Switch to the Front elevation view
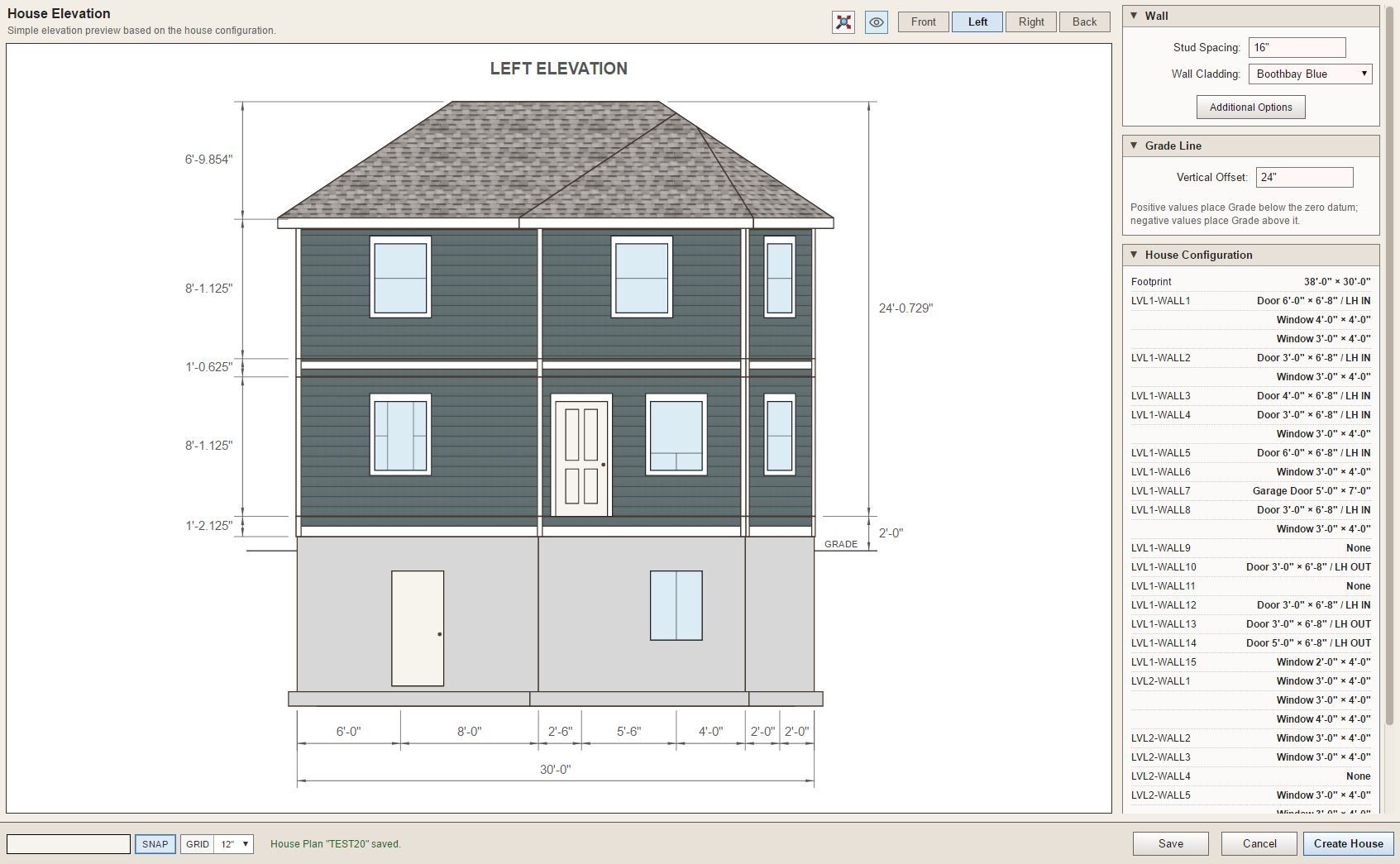 point(924,22)
